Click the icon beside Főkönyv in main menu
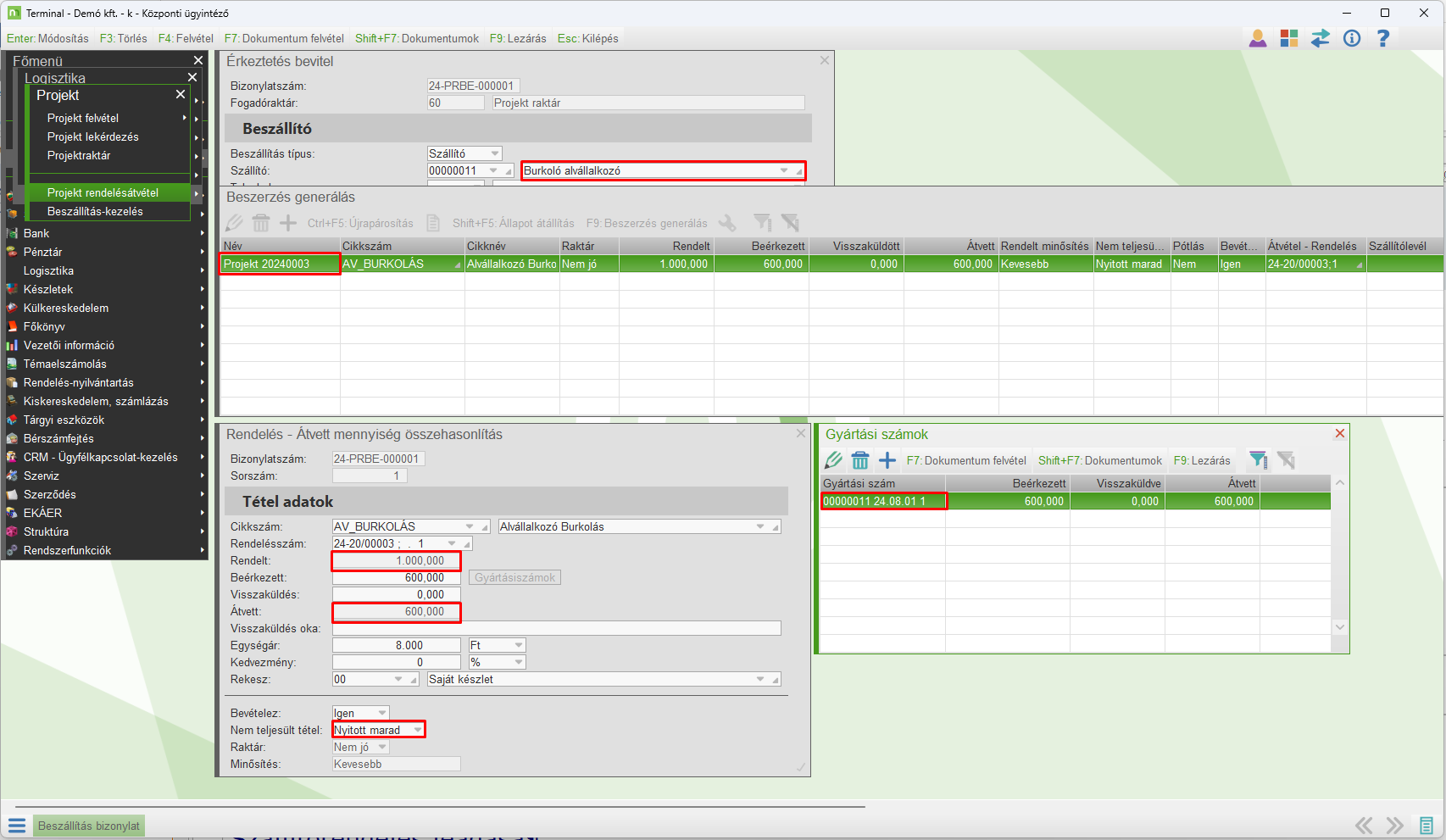The height and width of the screenshot is (840, 1446). (12, 326)
